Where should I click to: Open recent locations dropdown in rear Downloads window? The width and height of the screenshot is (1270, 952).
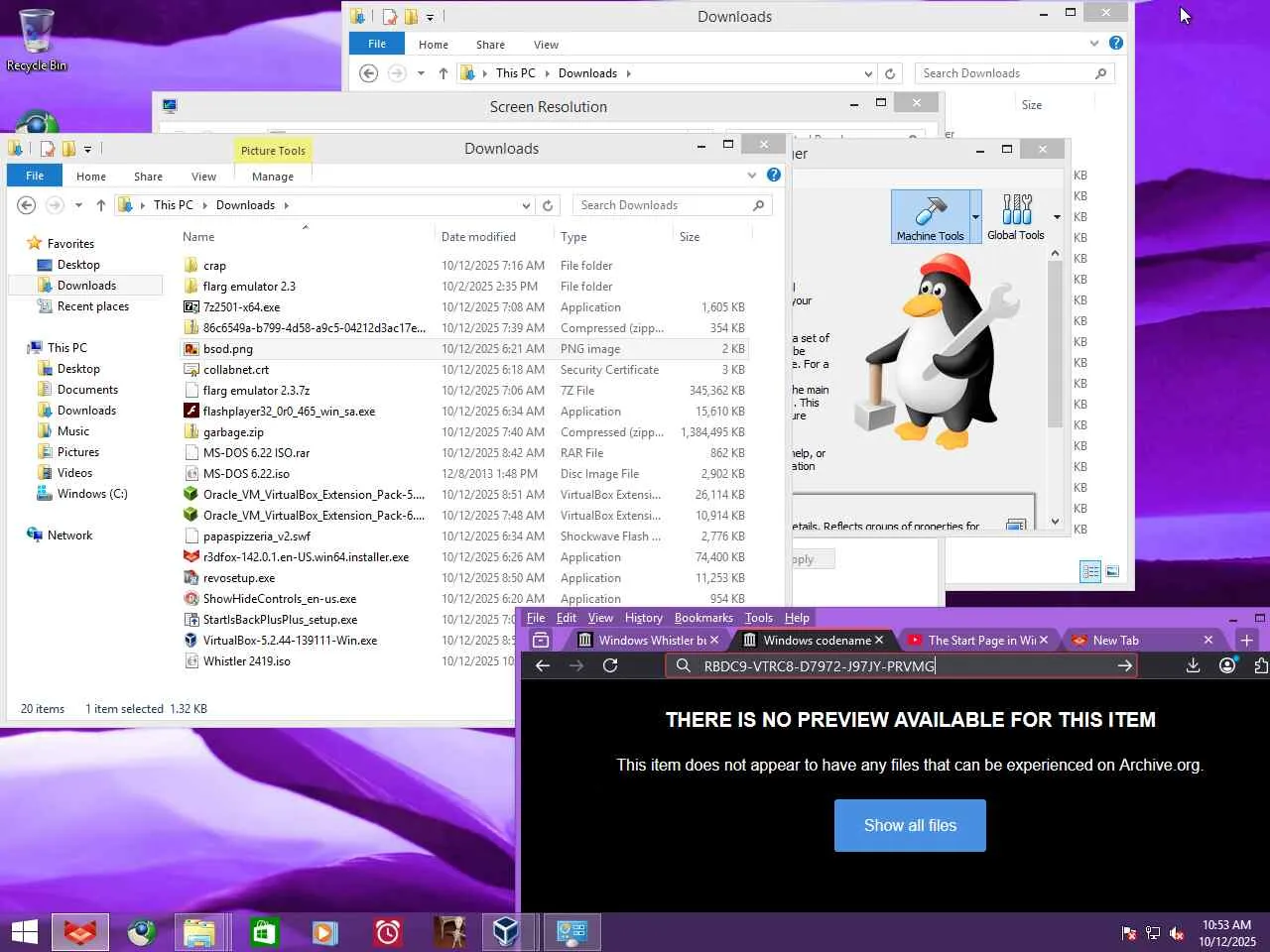tap(421, 73)
